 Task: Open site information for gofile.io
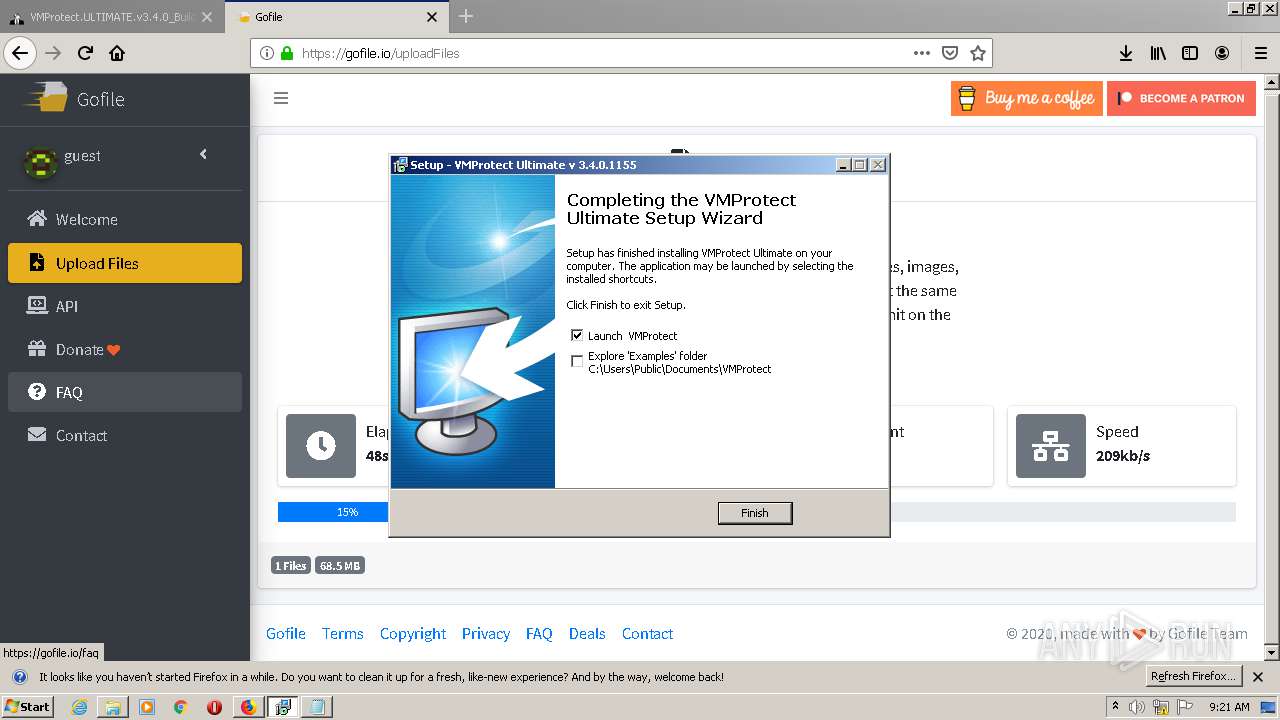tap(266, 53)
